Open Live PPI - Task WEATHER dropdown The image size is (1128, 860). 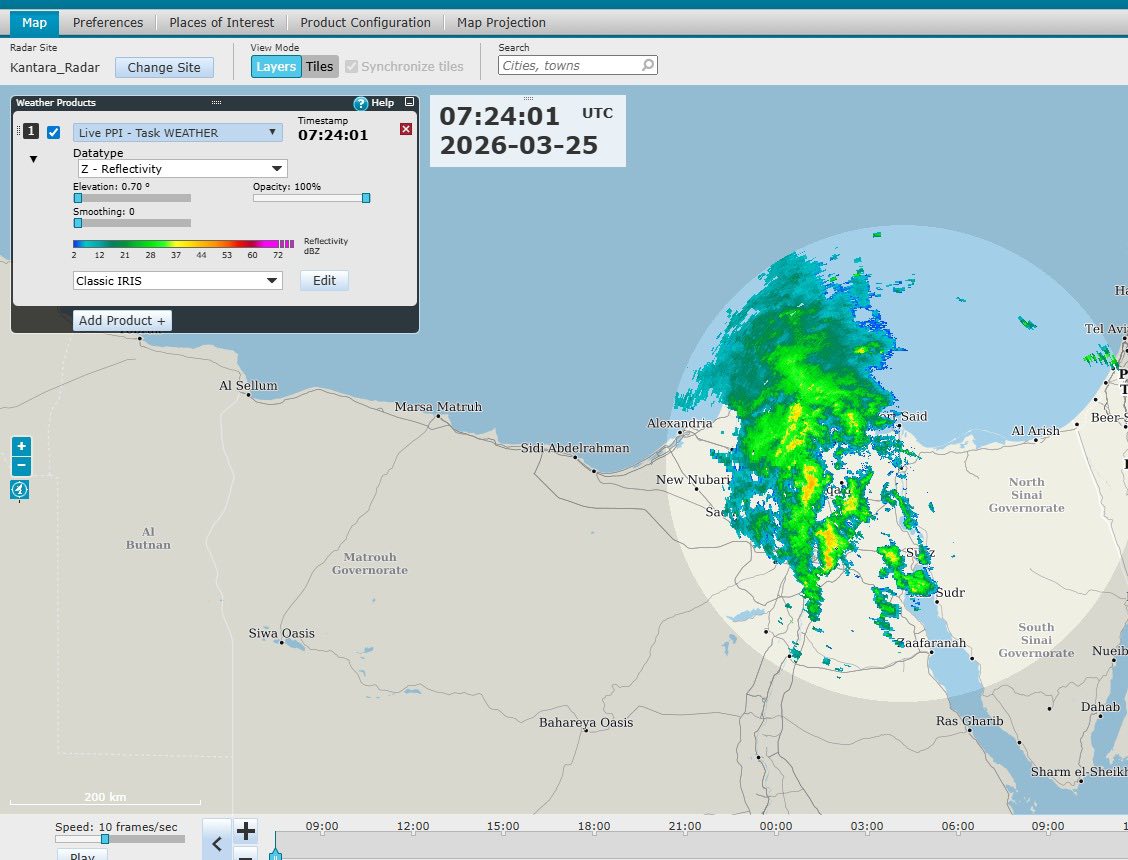[x=178, y=132]
